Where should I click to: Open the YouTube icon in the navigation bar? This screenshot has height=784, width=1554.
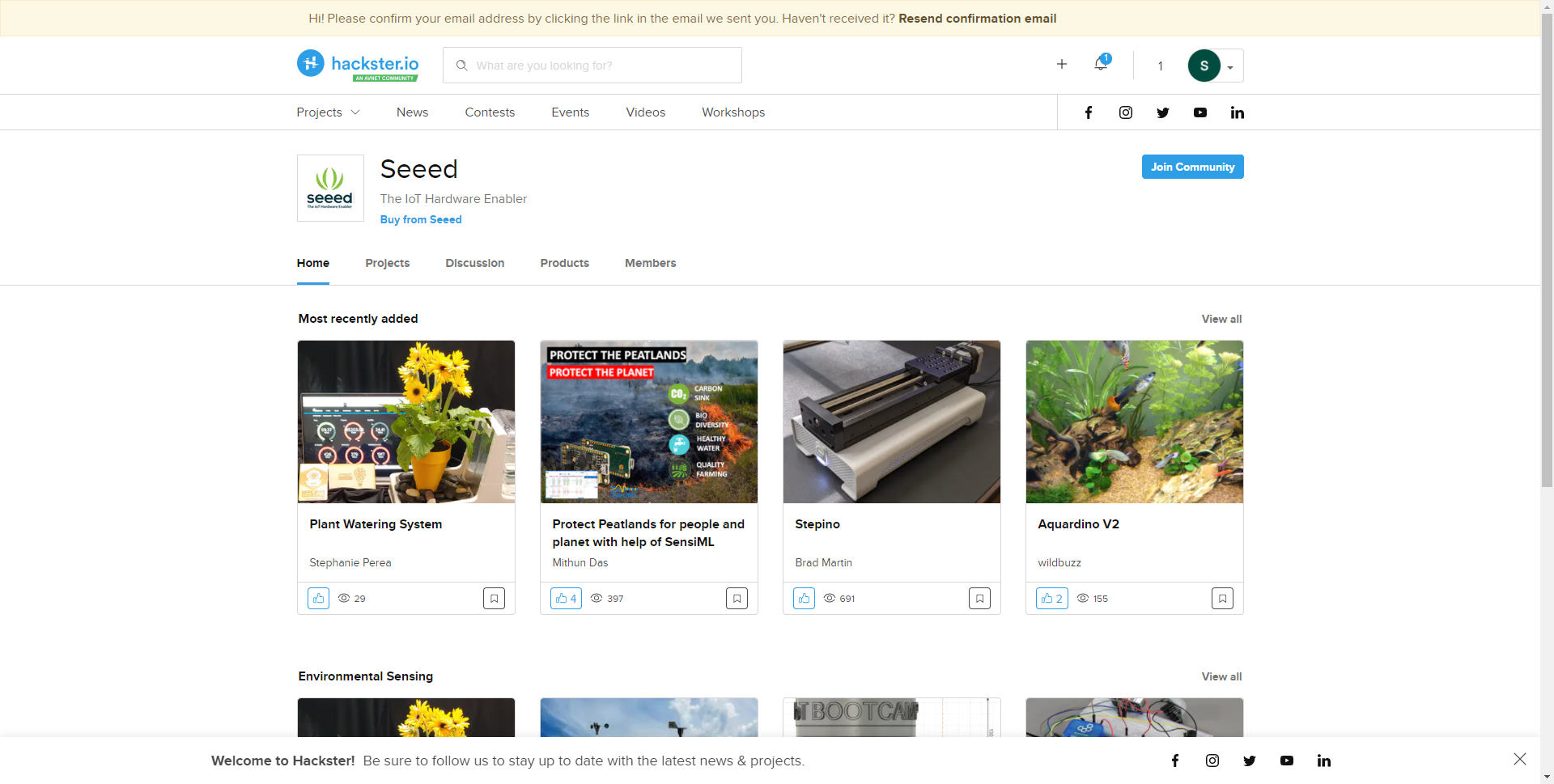[1200, 112]
